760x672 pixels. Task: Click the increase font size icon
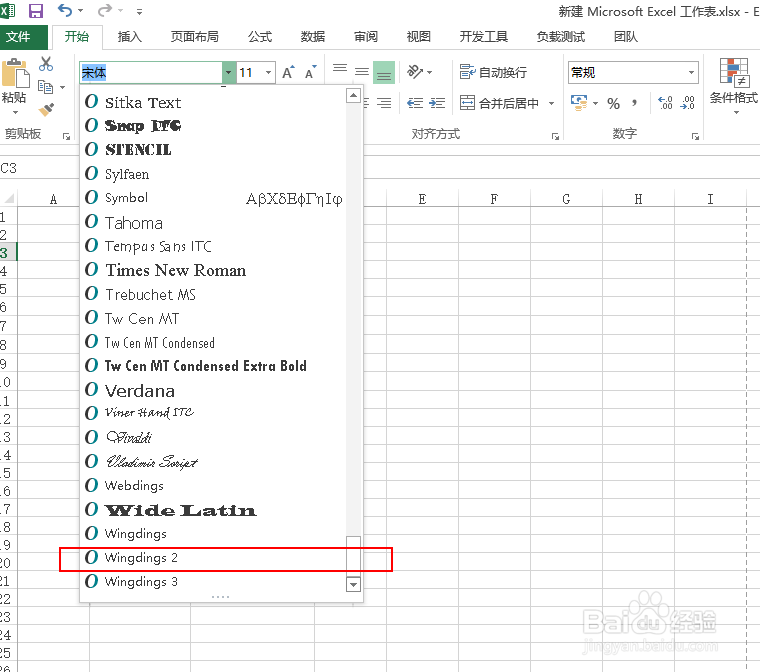point(288,72)
